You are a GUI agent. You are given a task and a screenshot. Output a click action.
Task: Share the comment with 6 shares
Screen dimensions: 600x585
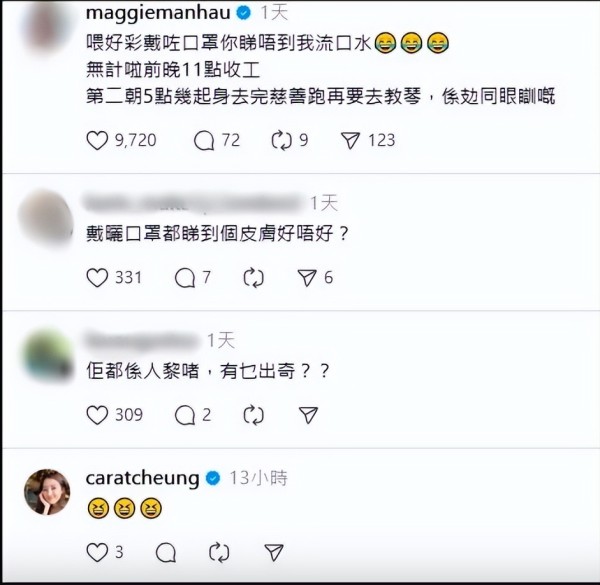pyautogui.click(x=307, y=277)
